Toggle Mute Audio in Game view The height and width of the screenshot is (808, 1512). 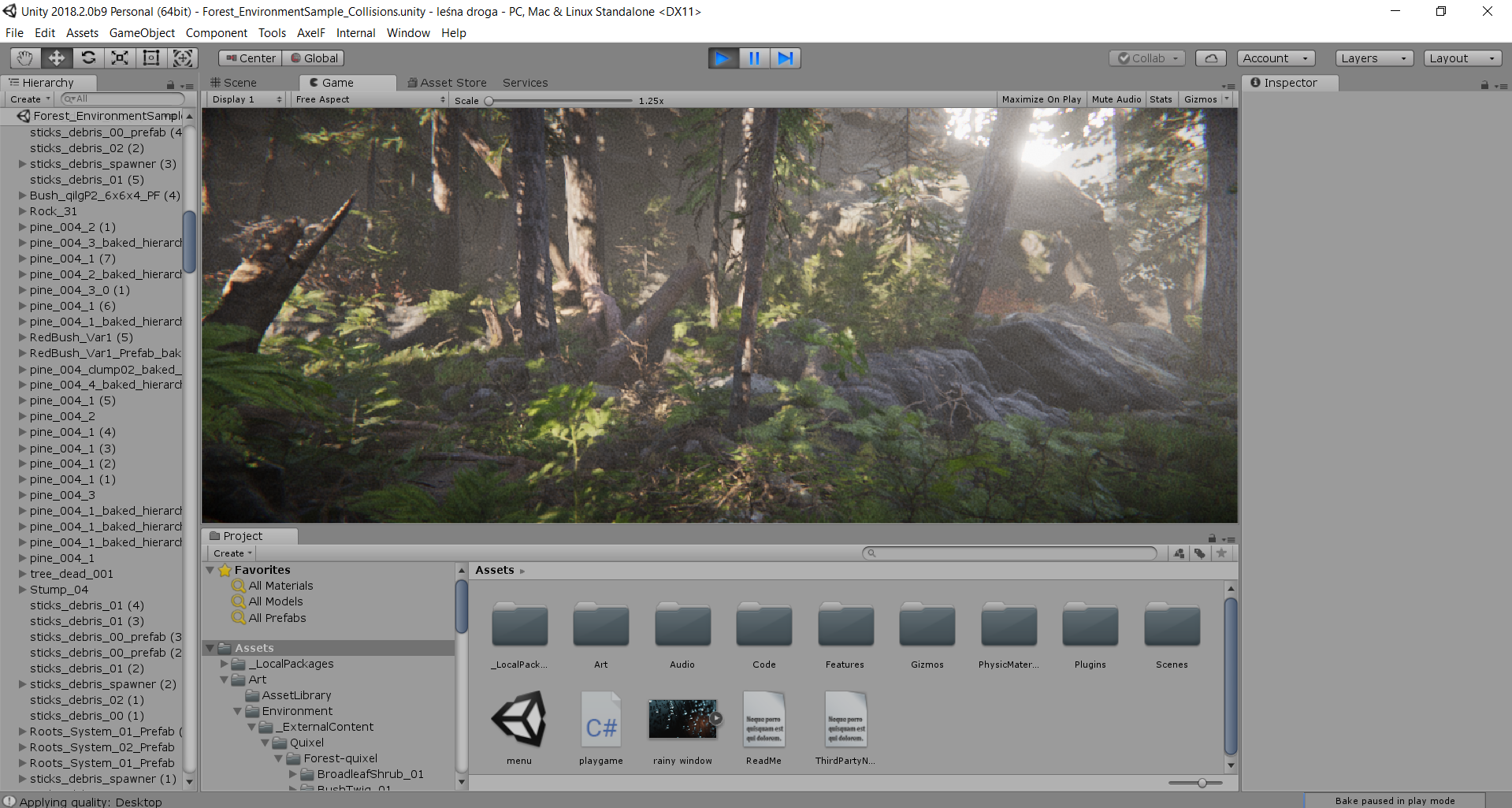pyautogui.click(x=1116, y=99)
